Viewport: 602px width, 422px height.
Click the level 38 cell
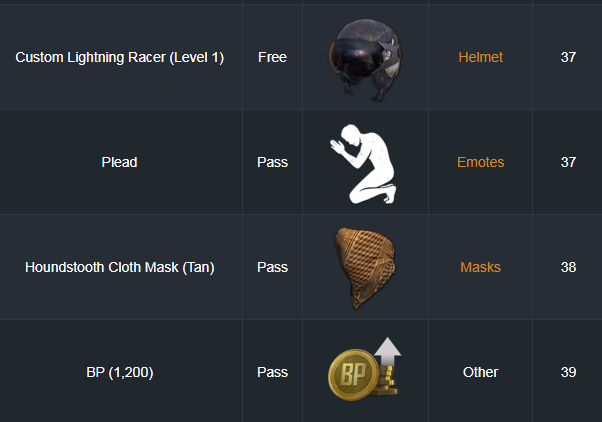point(568,267)
